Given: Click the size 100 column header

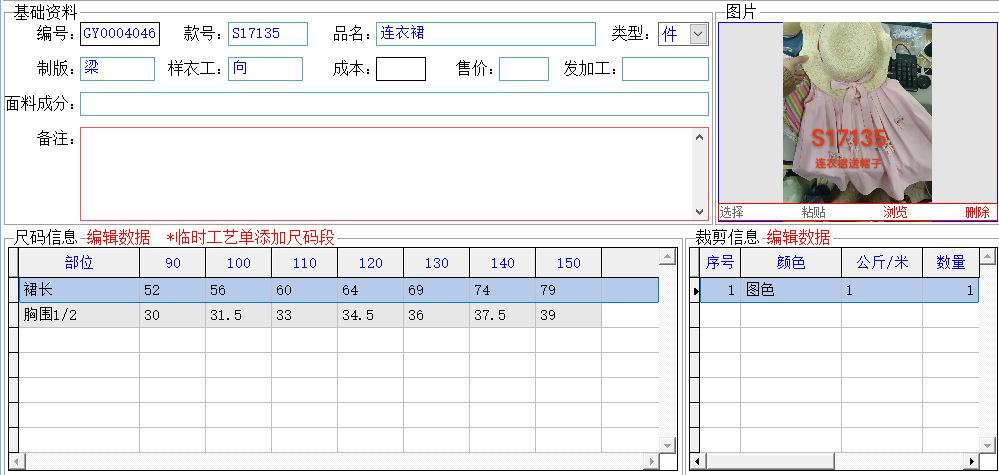Looking at the screenshot, I should [x=238, y=263].
